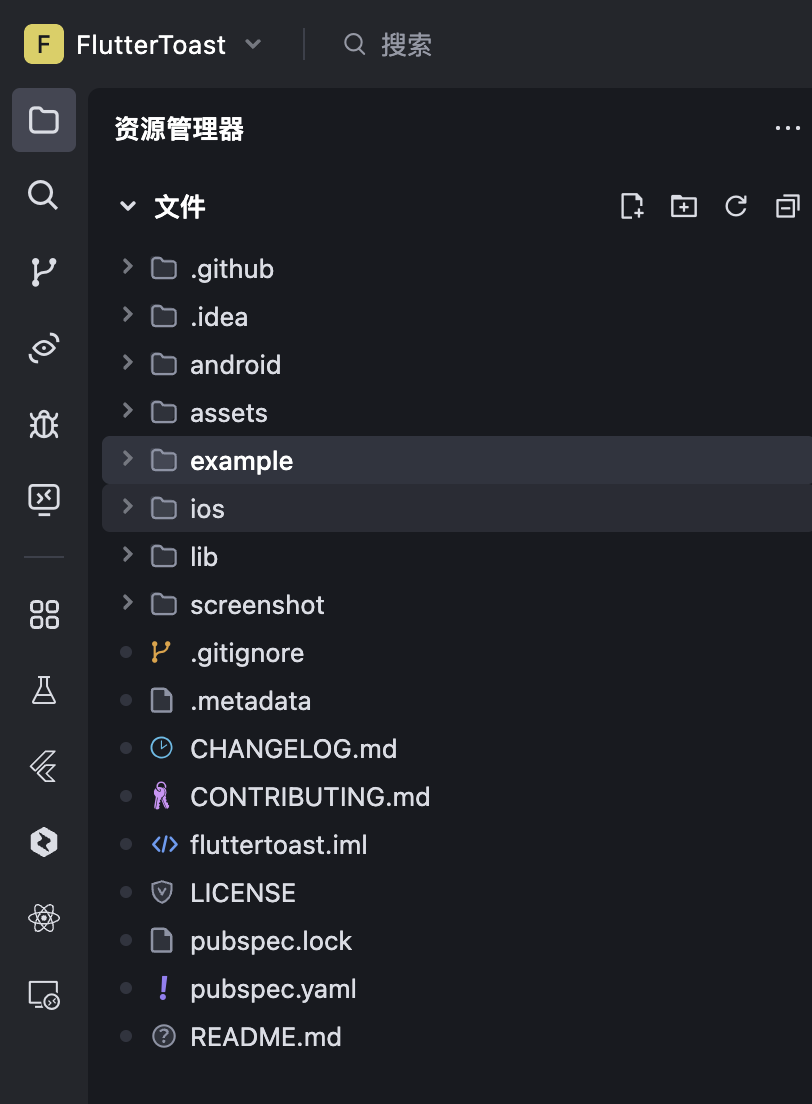Refresh the file explorer
The image size is (812, 1104).
(736, 207)
